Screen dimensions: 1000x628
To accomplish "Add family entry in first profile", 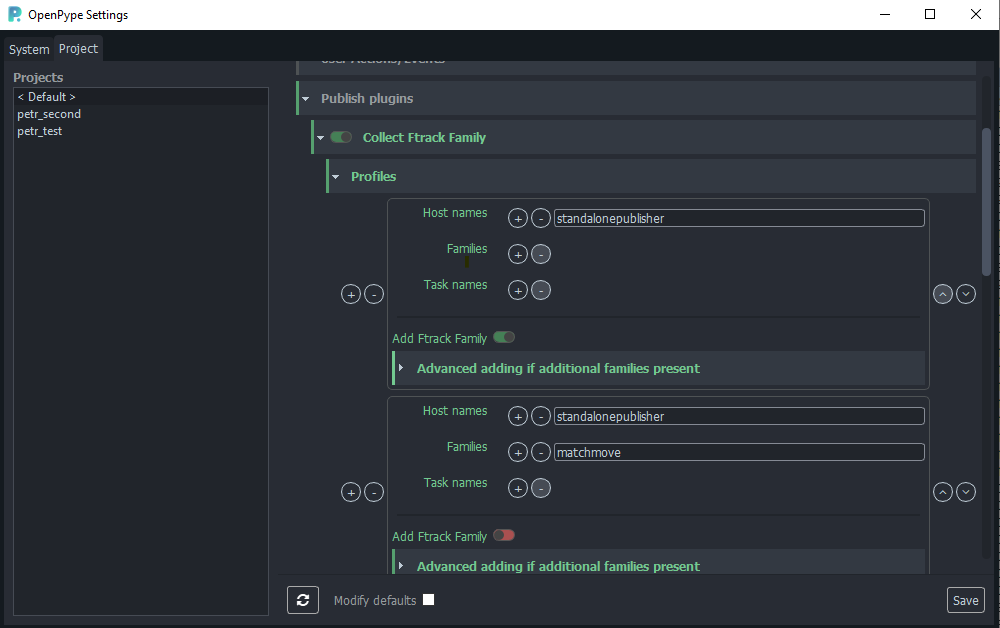I will click(518, 254).
